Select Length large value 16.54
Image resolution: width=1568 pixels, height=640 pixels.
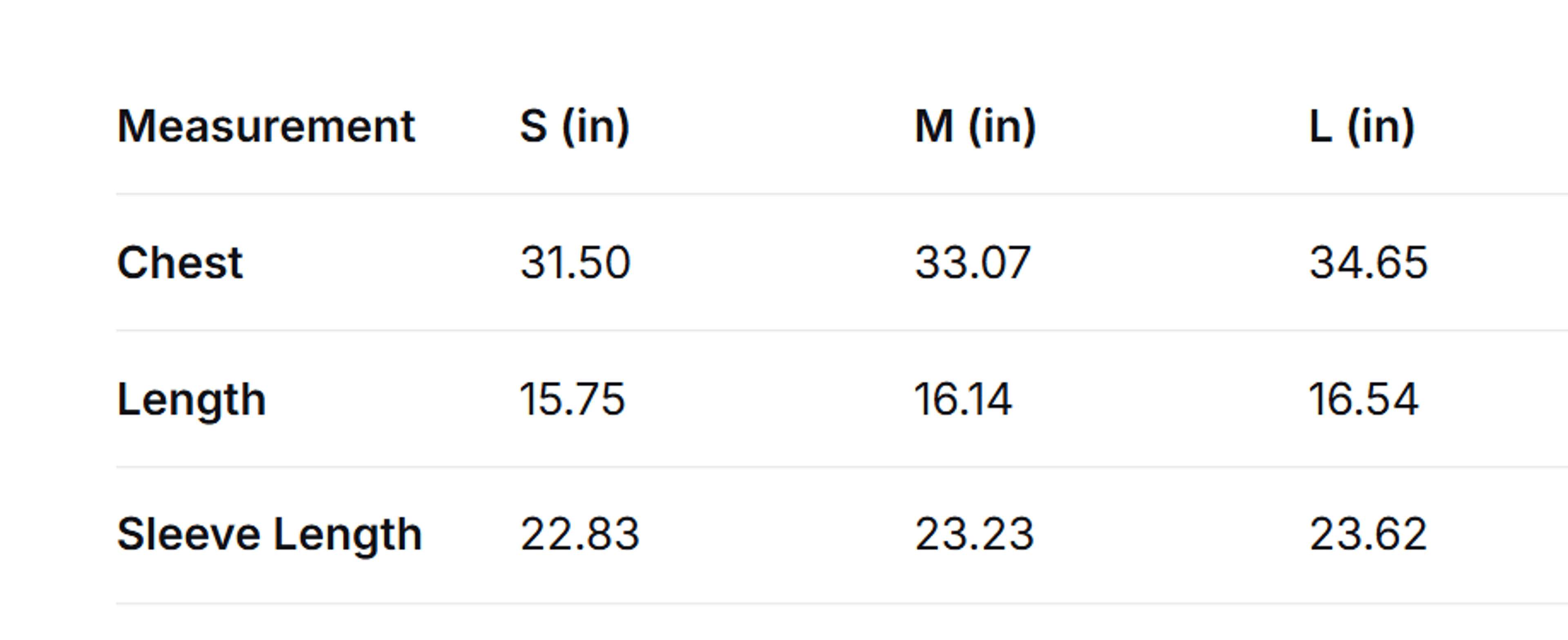tap(1363, 400)
